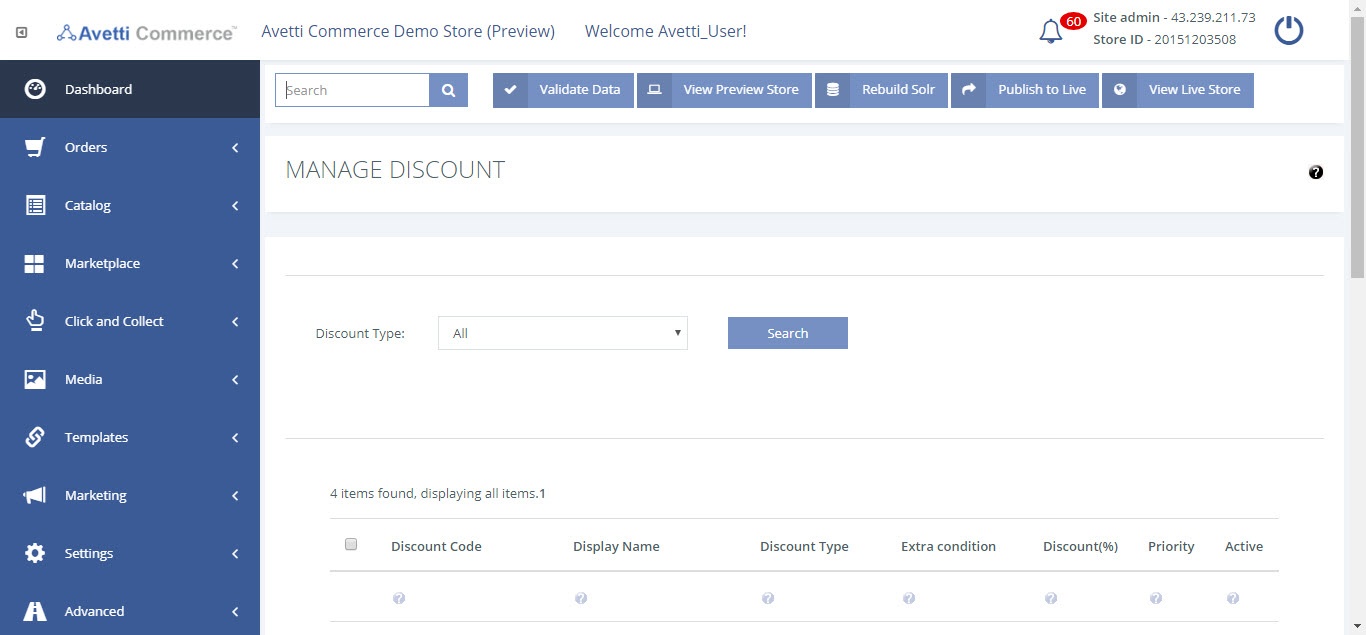Click the Display Name column header
1366x635 pixels.
(616, 546)
